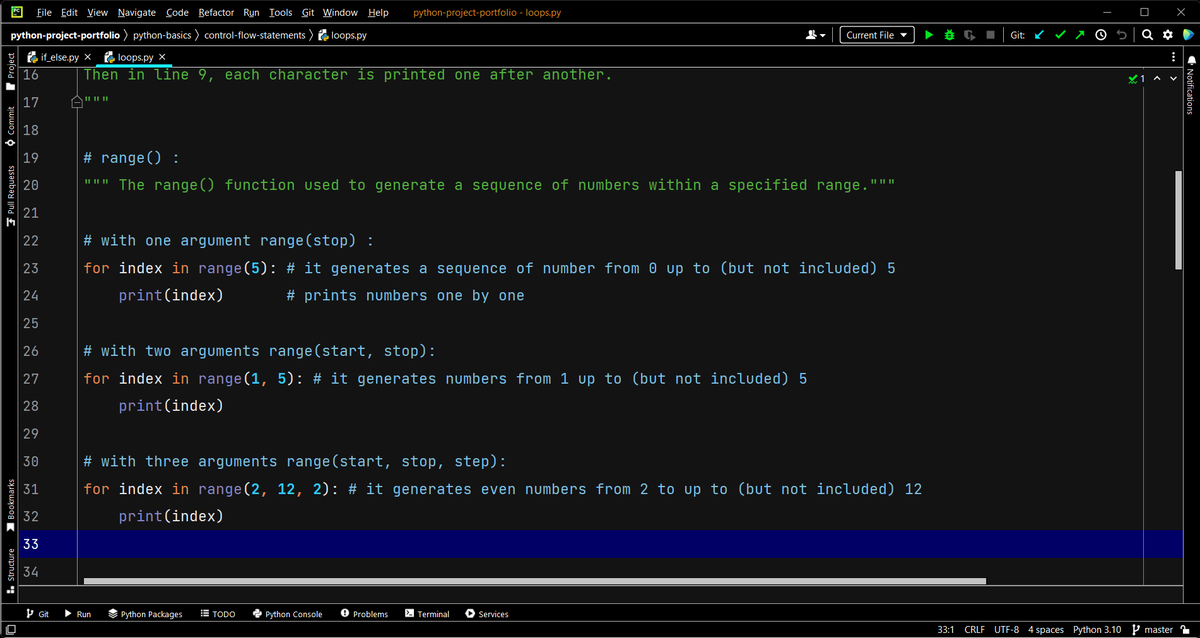This screenshot has width=1200, height=638.
Task: Open the Python Packages tool window
Action: (x=145, y=614)
